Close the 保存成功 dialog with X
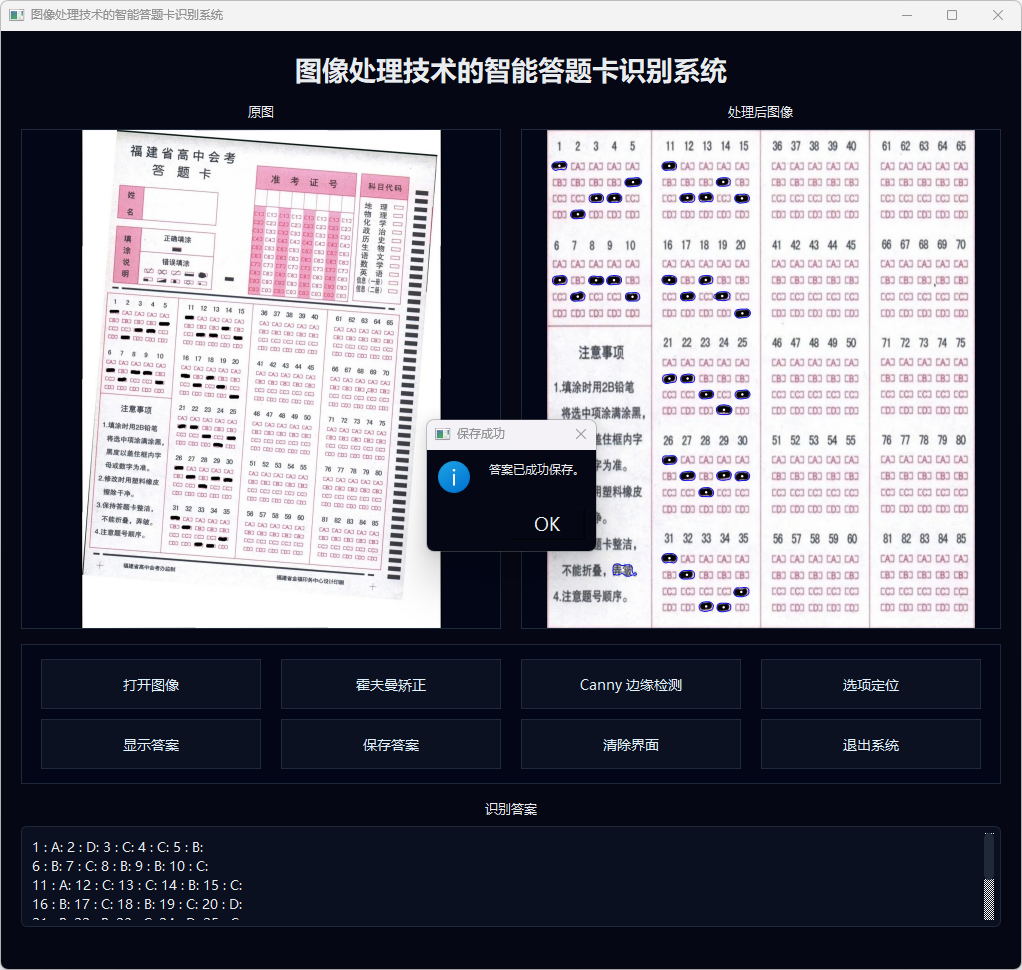1022x970 pixels. pos(581,434)
